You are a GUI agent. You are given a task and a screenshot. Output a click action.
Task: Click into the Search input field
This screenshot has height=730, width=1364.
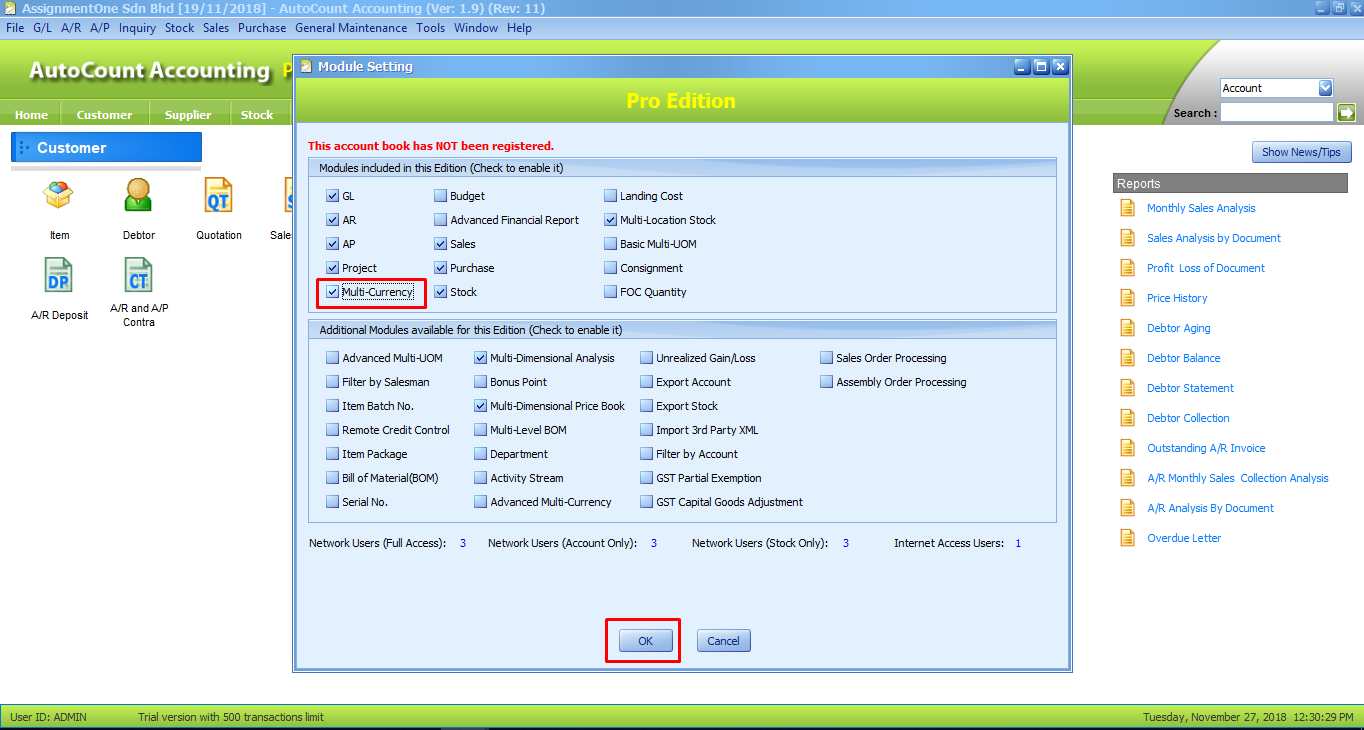tap(1277, 113)
